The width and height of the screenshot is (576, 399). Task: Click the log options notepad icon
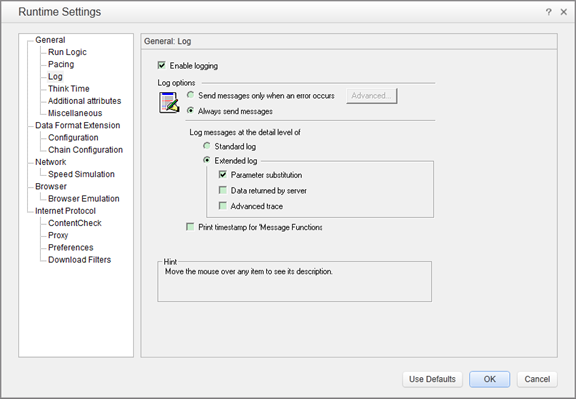point(169,103)
